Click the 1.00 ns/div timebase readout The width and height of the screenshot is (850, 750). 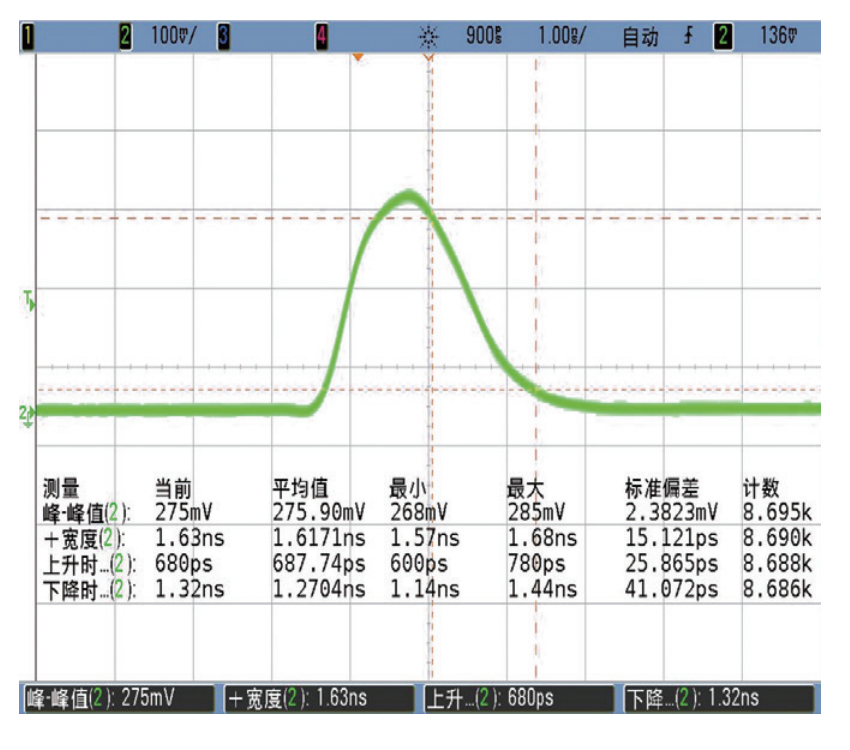562,38
